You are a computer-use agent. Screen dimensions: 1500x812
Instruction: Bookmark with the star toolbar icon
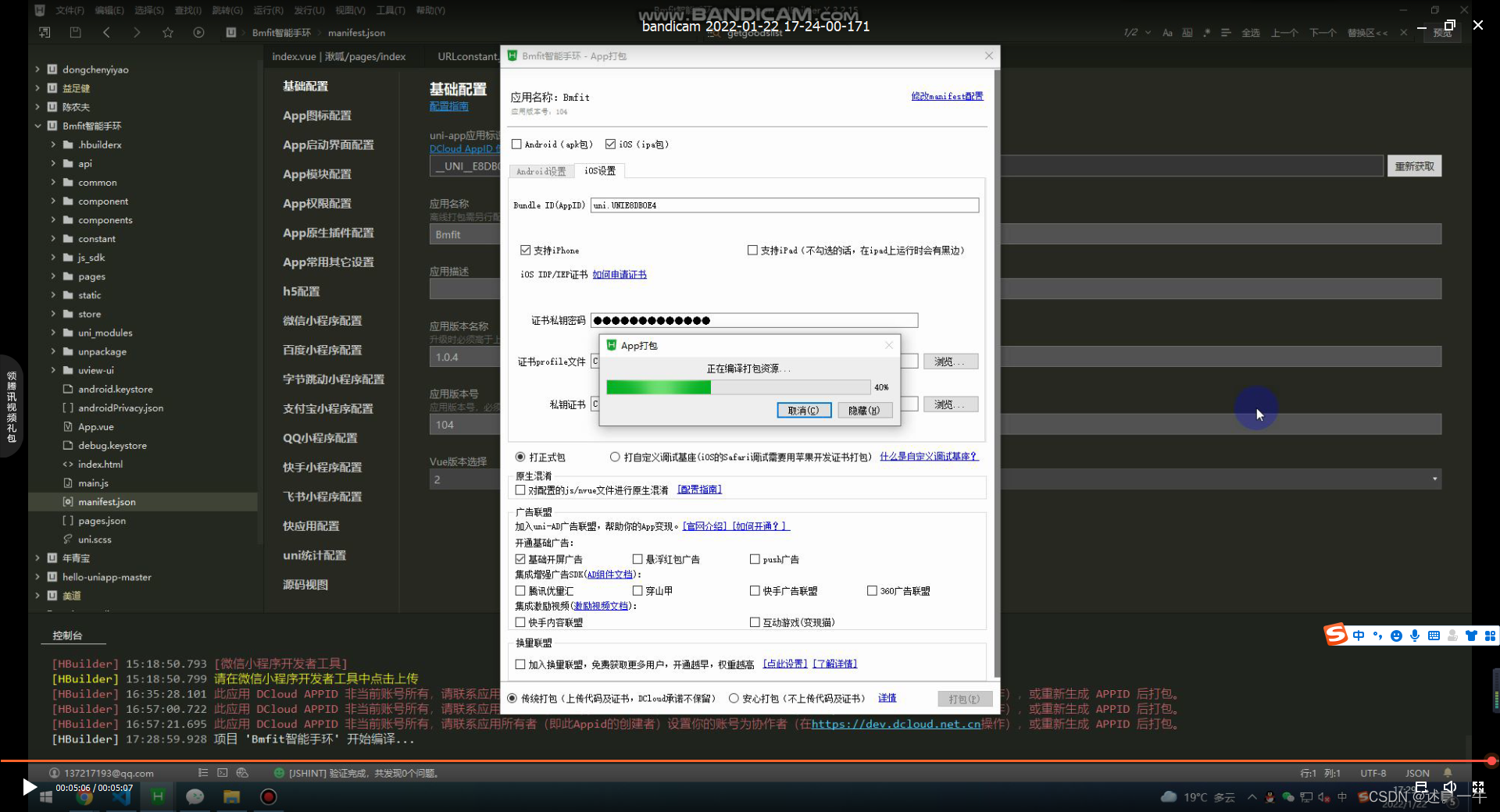click(x=168, y=32)
